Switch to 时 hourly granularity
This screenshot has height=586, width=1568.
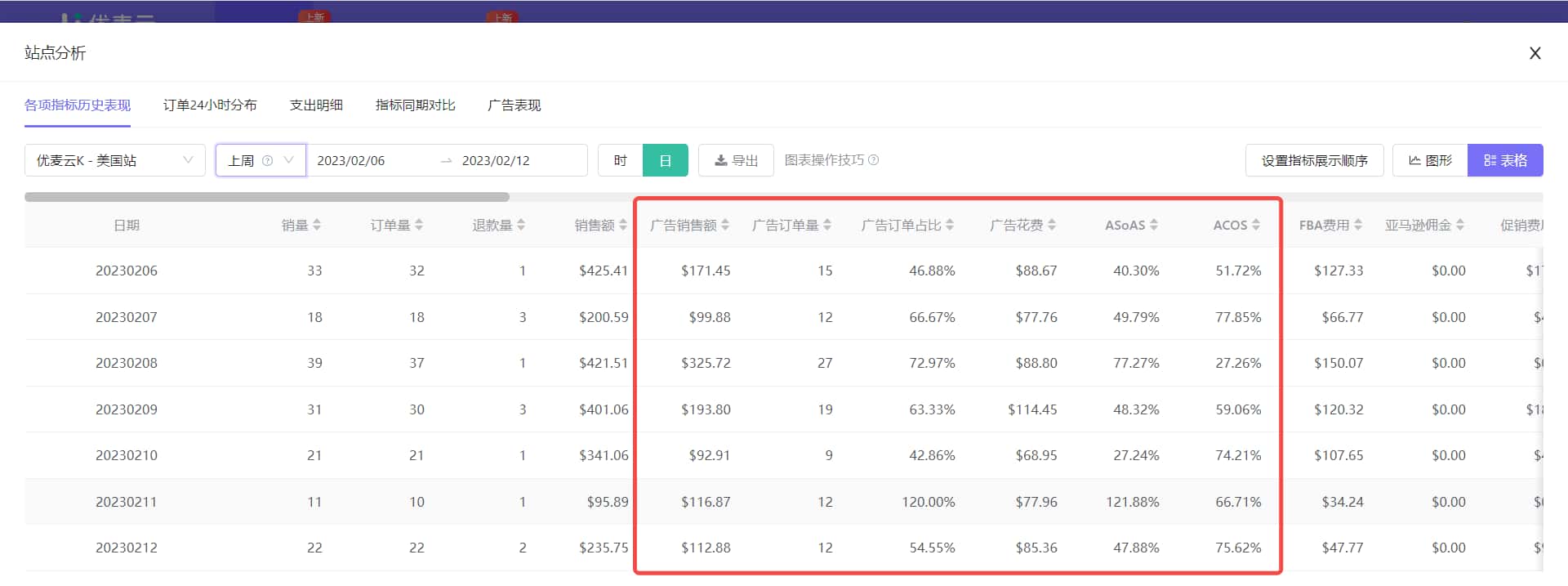pyautogui.click(x=621, y=160)
